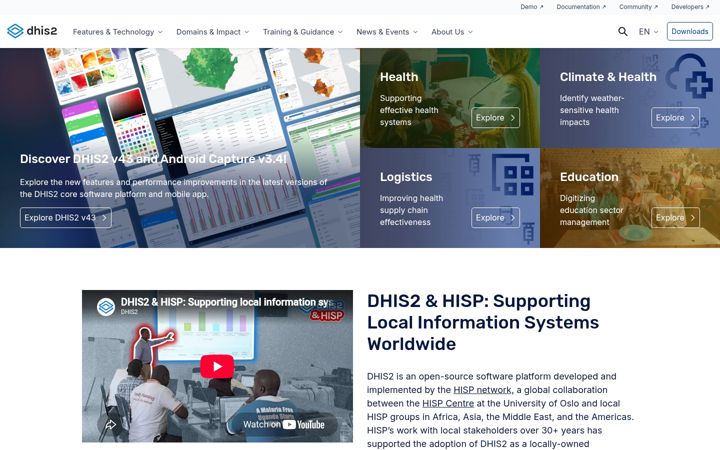This screenshot has width=720, height=450.
Task: Open the EN language dropdown
Action: click(x=648, y=32)
